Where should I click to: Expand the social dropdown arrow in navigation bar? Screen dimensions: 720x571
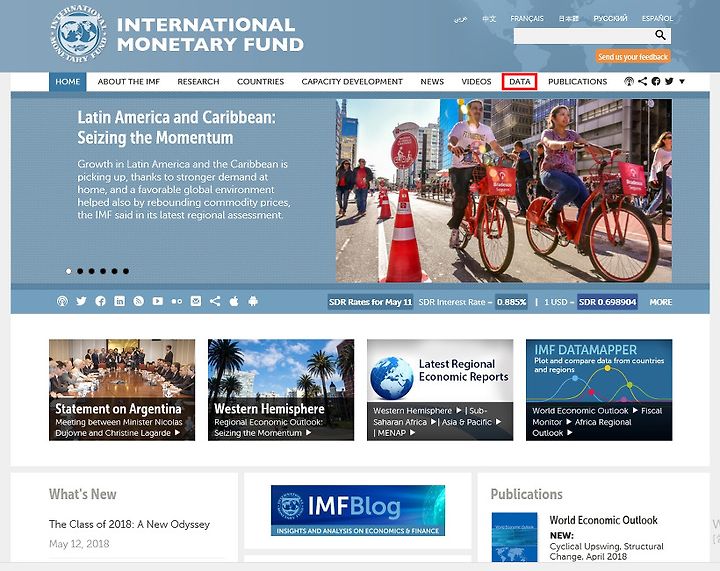click(x=682, y=81)
